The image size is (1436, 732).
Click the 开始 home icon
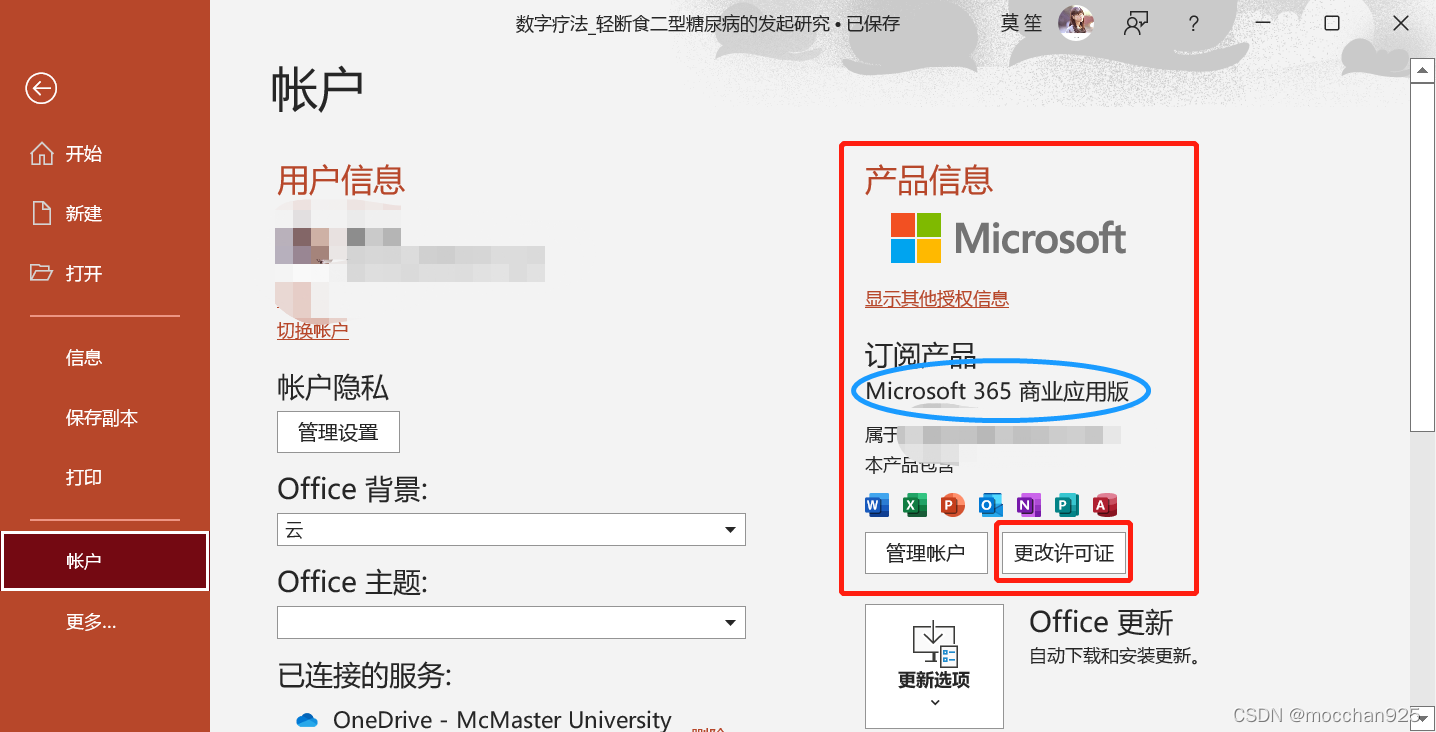pyautogui.click(x=41, y=154)
